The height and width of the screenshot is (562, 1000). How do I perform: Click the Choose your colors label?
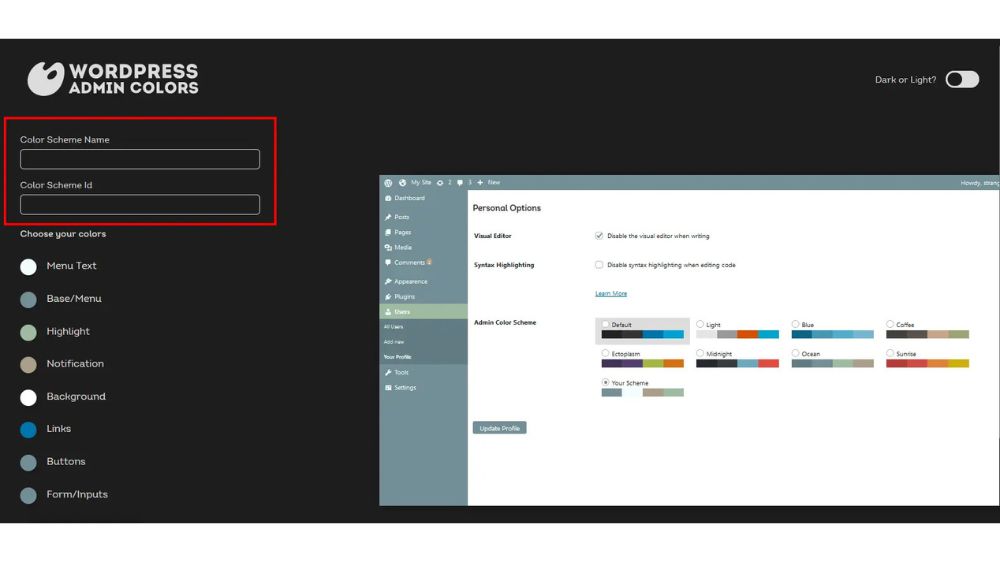[63, 234]
